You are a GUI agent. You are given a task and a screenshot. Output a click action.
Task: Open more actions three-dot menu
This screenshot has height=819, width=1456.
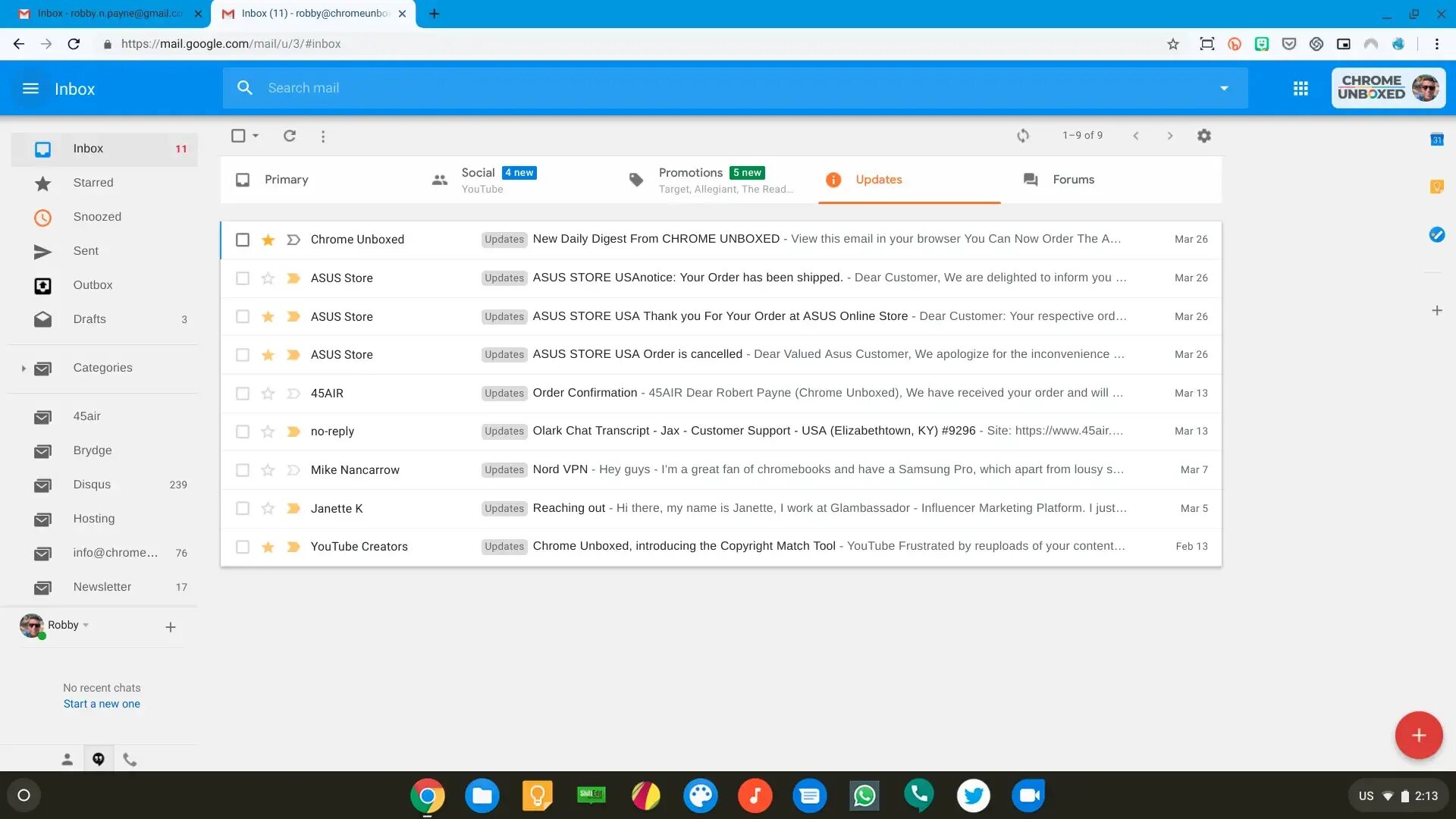pyautogui.click(x=323, y=136)
